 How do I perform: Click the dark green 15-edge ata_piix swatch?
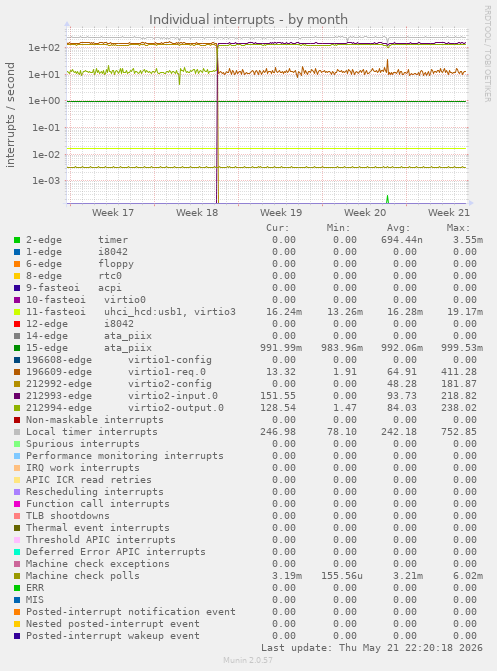tap(17, 348)
